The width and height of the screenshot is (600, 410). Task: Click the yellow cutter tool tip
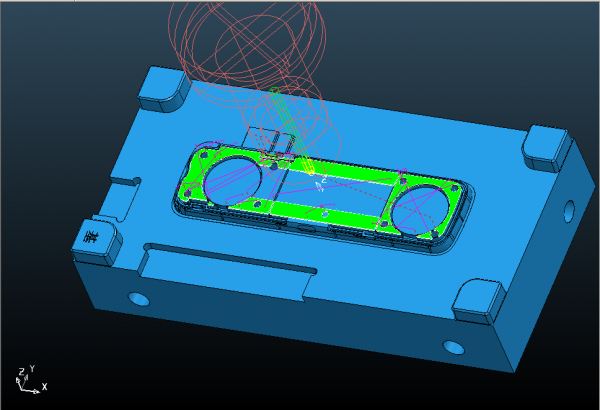309,167
